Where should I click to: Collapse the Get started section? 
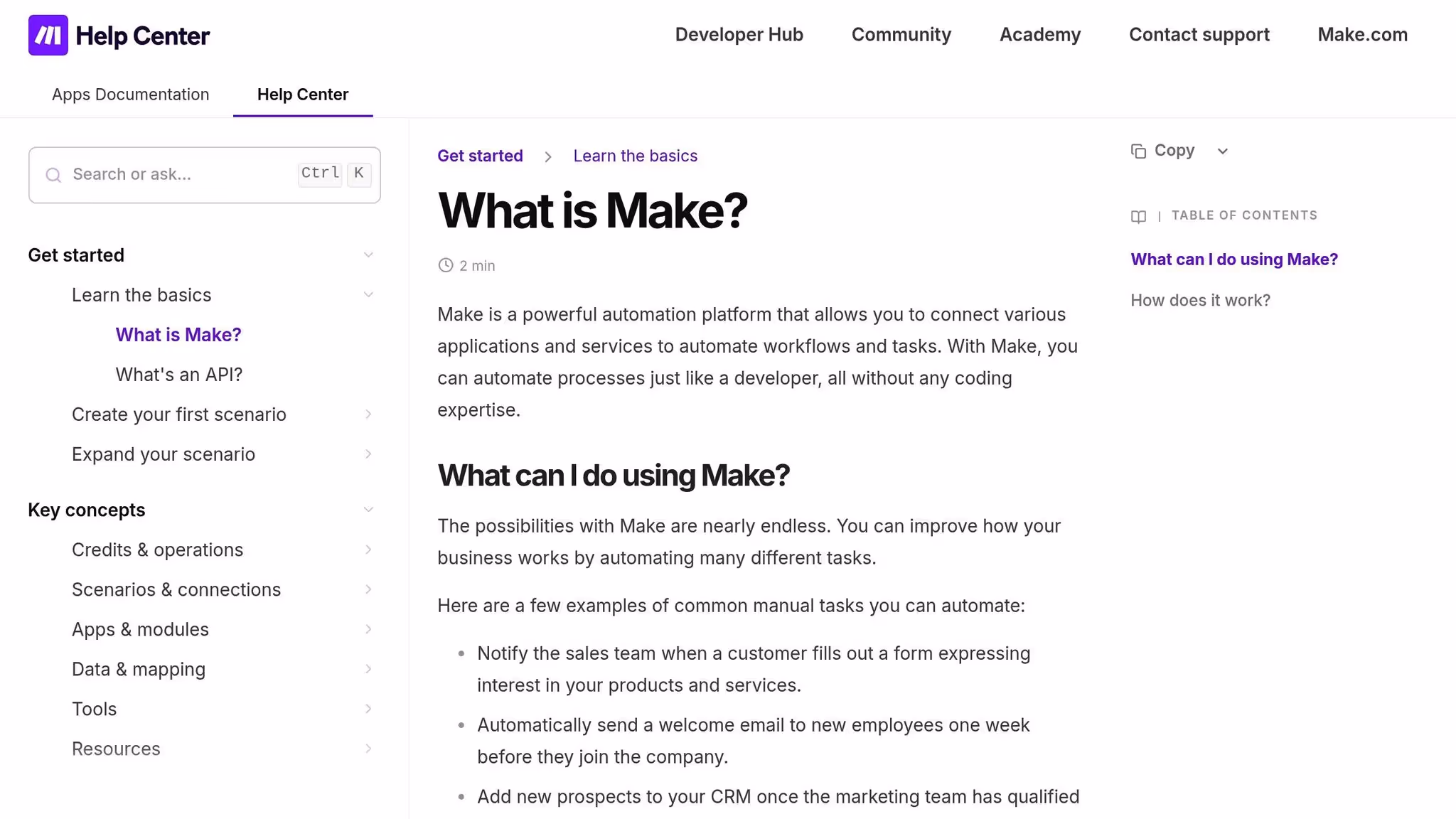coord(368,254)
